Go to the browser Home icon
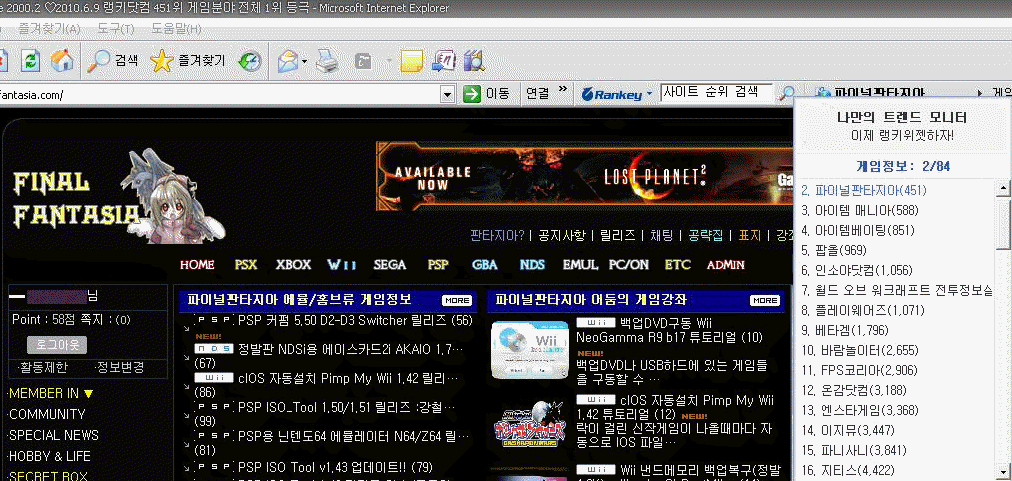The width and height of the screenshot is (1012, 481). pyautogui.click(x=62, y=61)
